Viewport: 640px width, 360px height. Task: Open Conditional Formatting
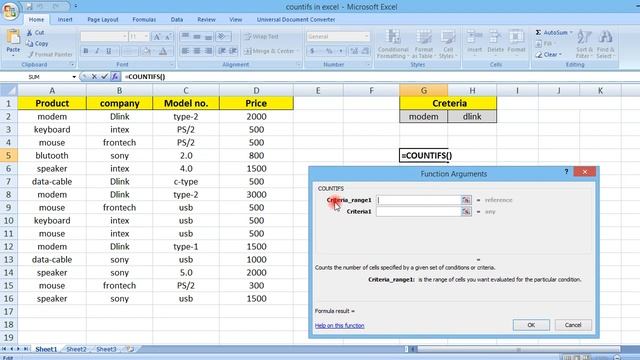(x=393, y=44)
